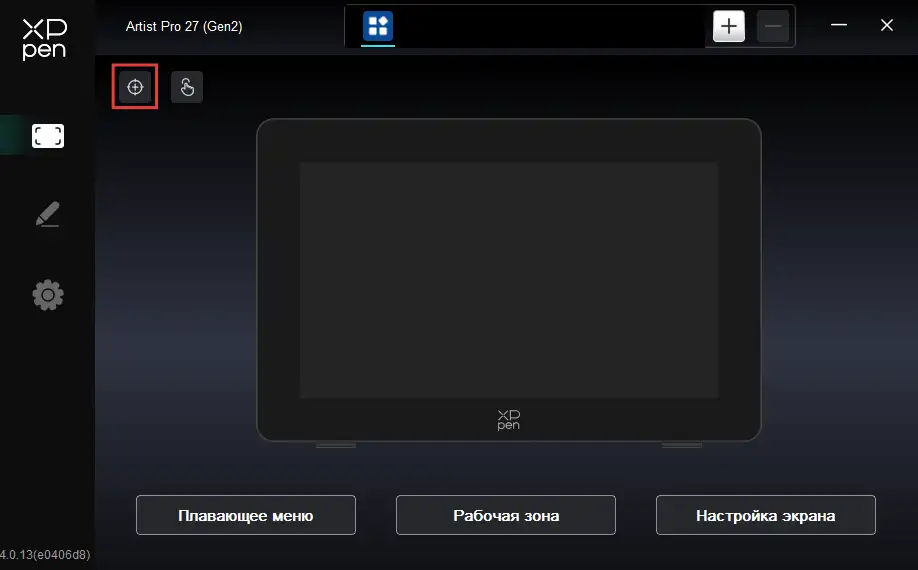Close the XP-Pen driver window
The width and height of the screenshot is (918, 570).
pos(886,26)
